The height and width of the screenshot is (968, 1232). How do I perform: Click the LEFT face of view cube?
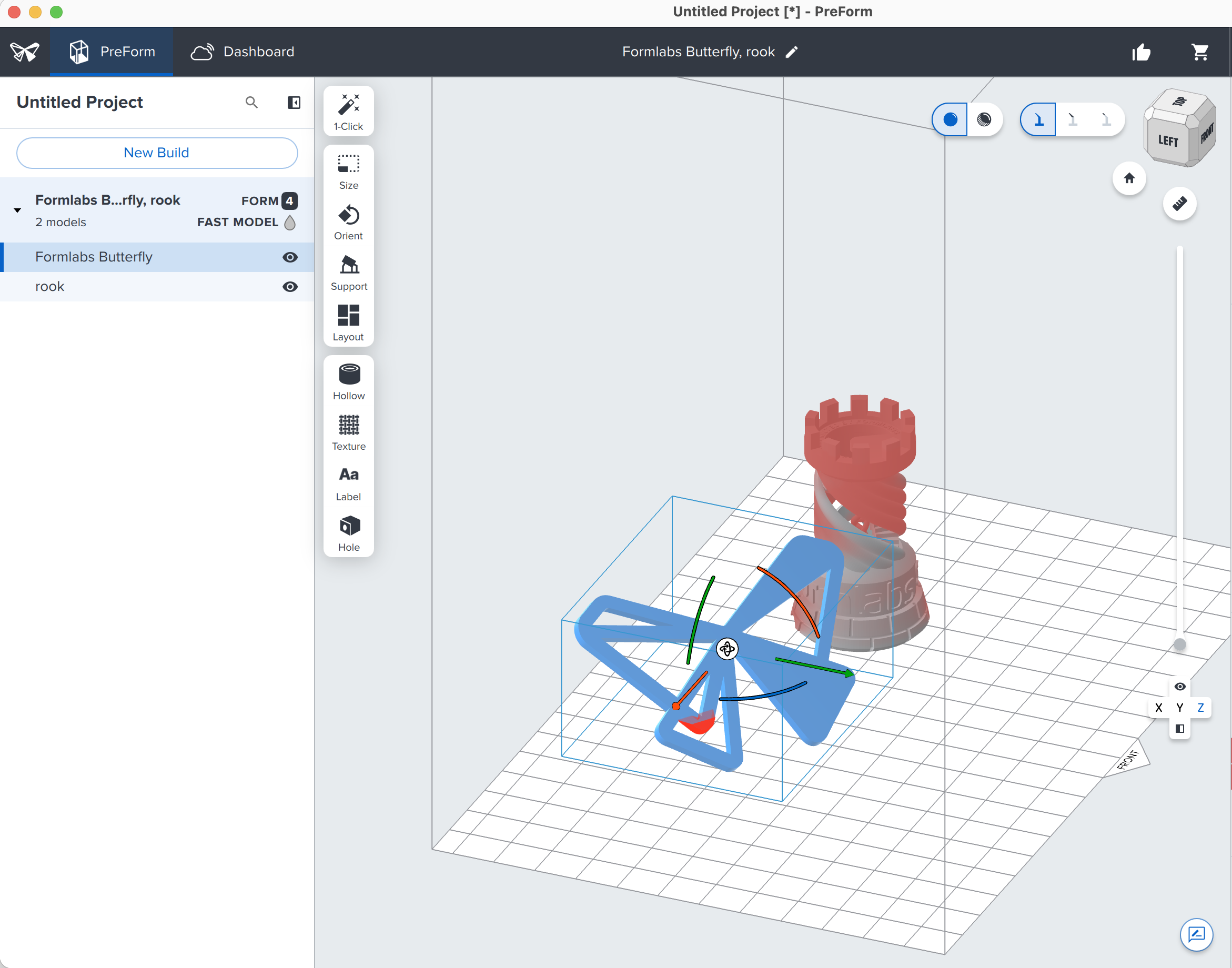pos(1167,140)
